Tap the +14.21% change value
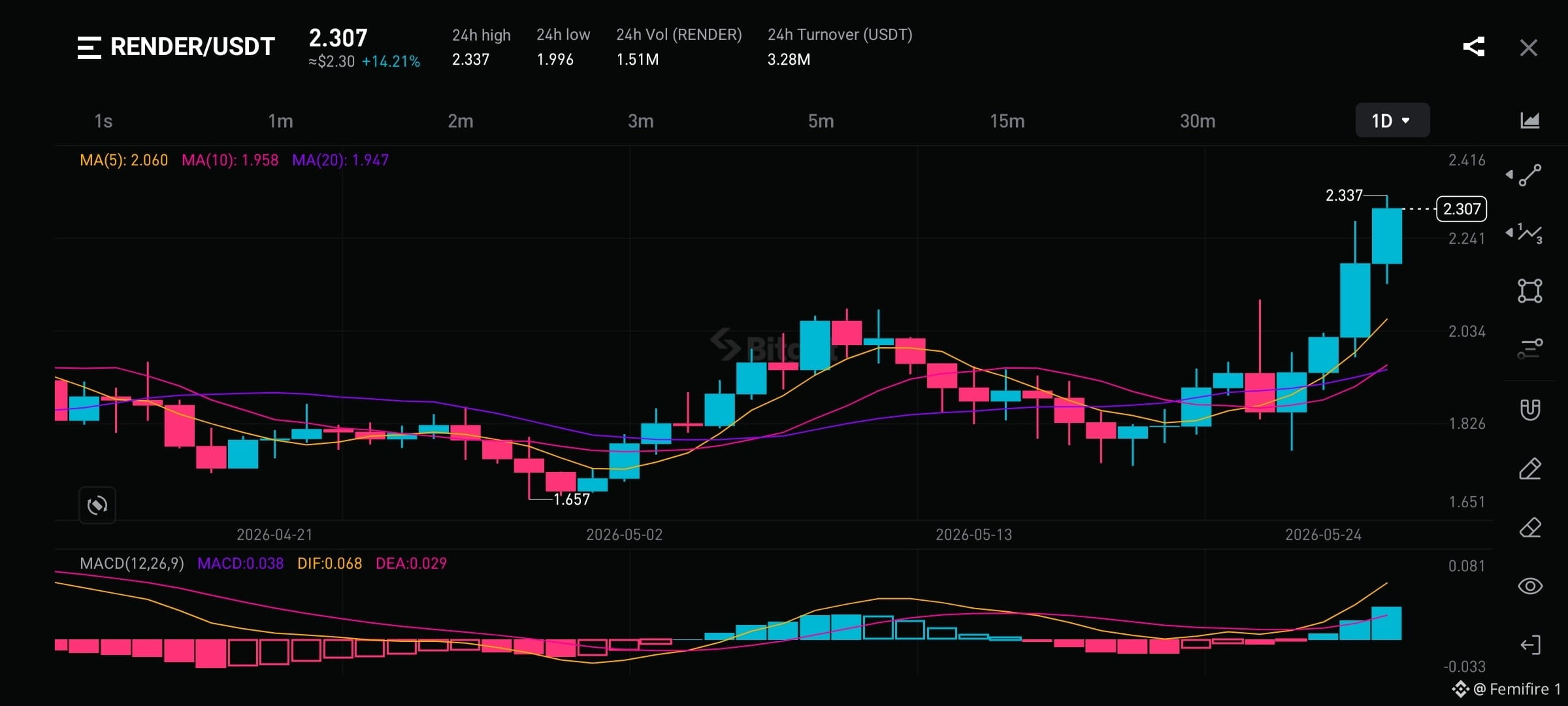Viewport: 1568px width, 706px height. point(391,61)
